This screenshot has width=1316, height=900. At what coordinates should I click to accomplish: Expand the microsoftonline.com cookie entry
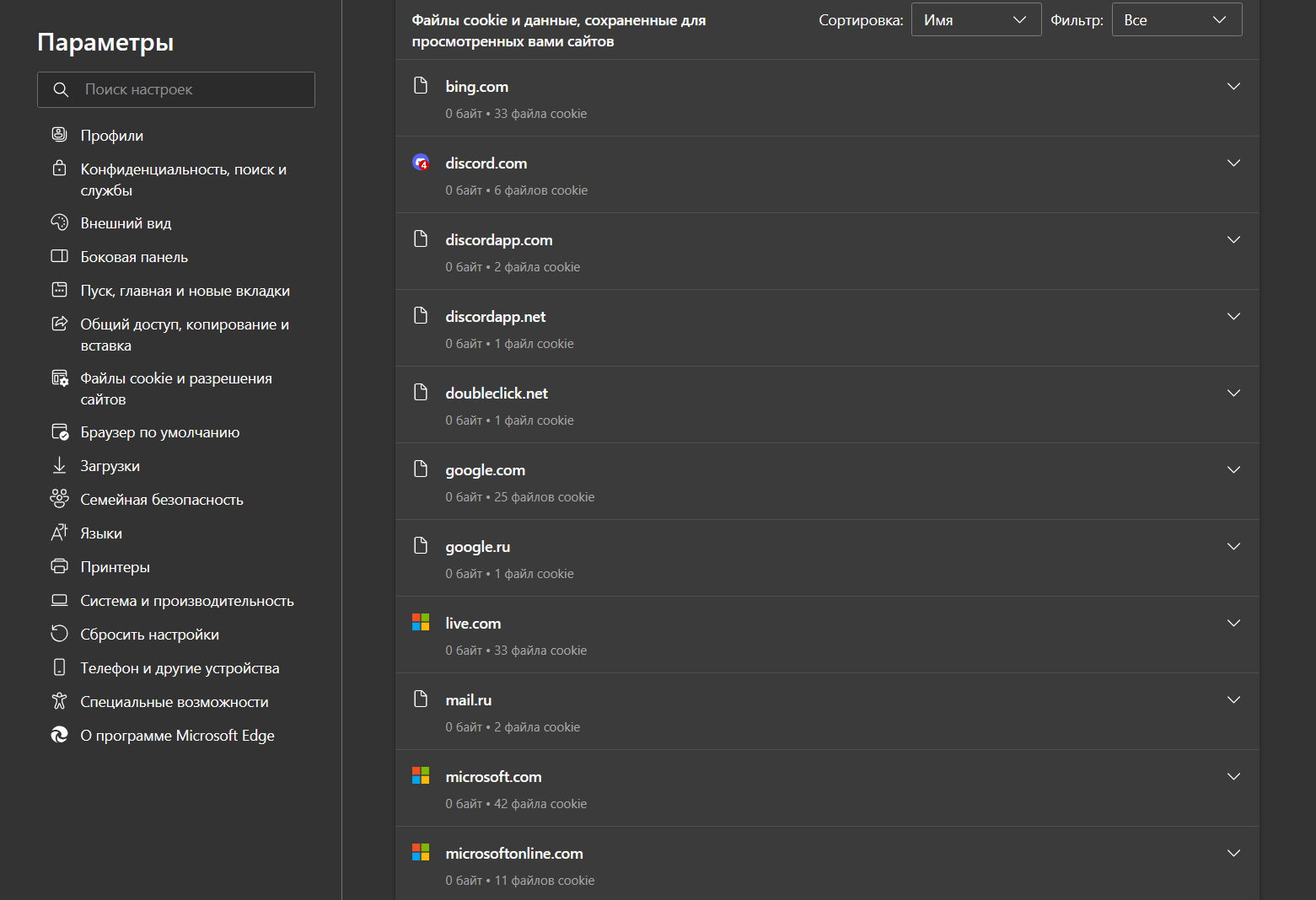point(1233,853)
